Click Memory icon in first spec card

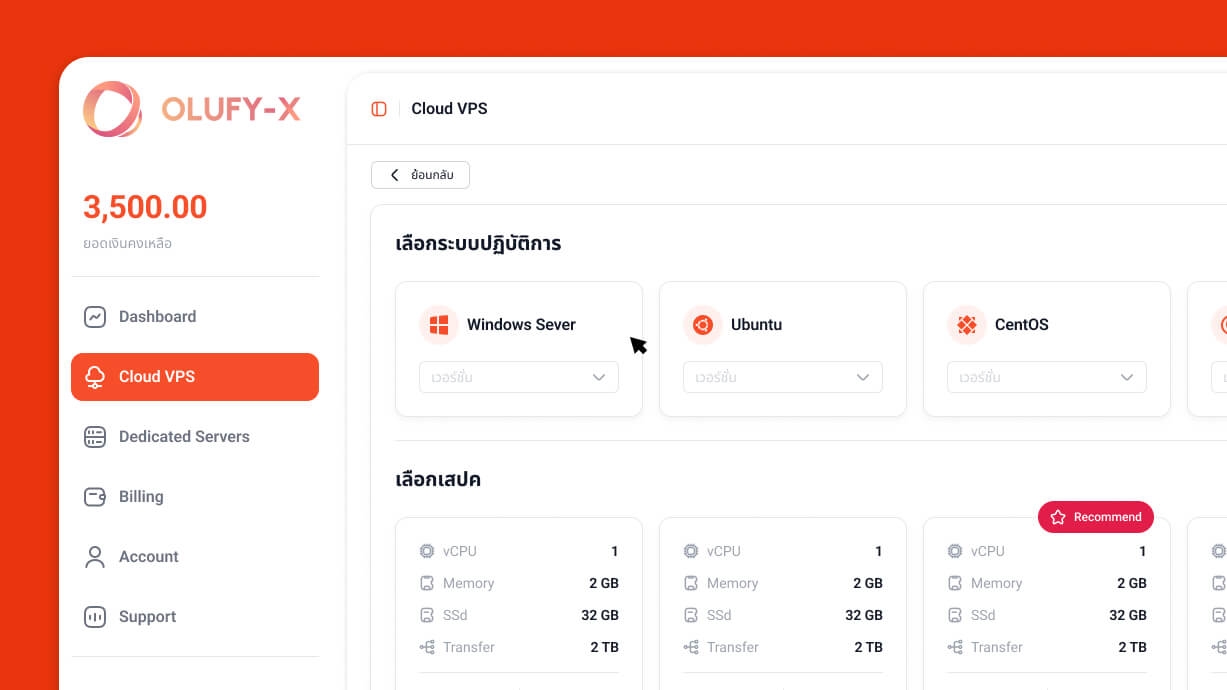click(x=427, y=583)
